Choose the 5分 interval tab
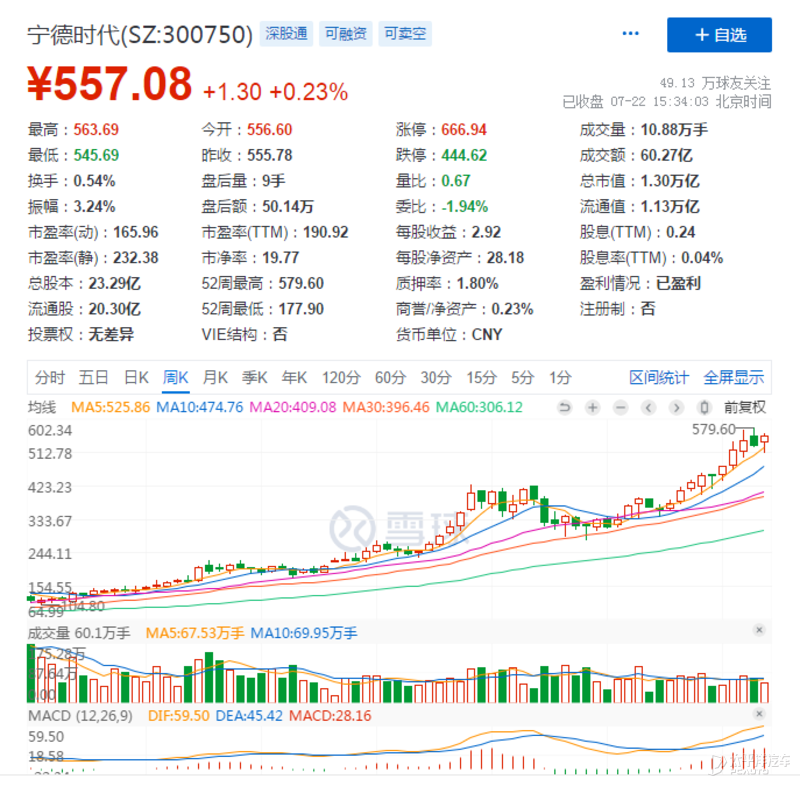Screen dimensions: 800x786 click(522, 378)
